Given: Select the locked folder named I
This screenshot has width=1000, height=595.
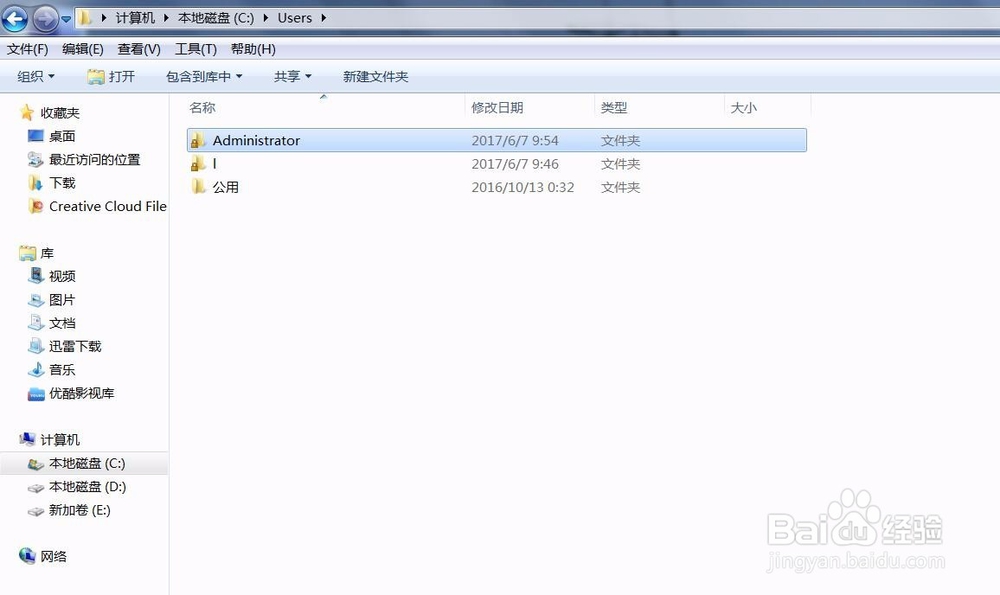Looking at the screenshot, I should (497, 164).
